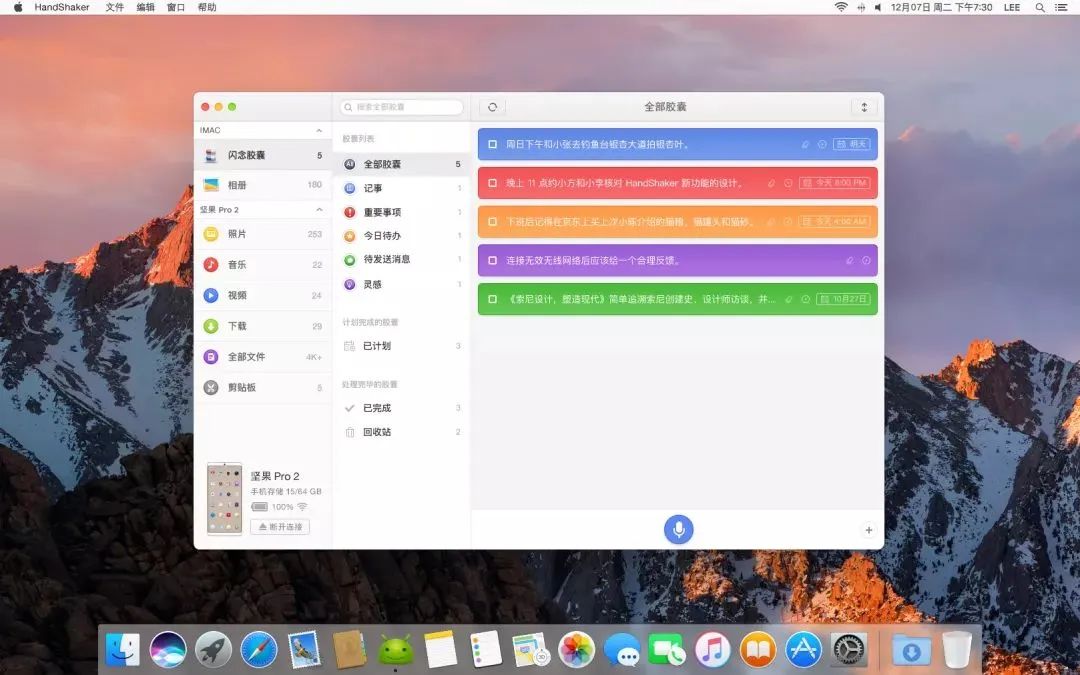Open the sort order dropdown button
Screen dimensions: 1080x675
[864, 107]
